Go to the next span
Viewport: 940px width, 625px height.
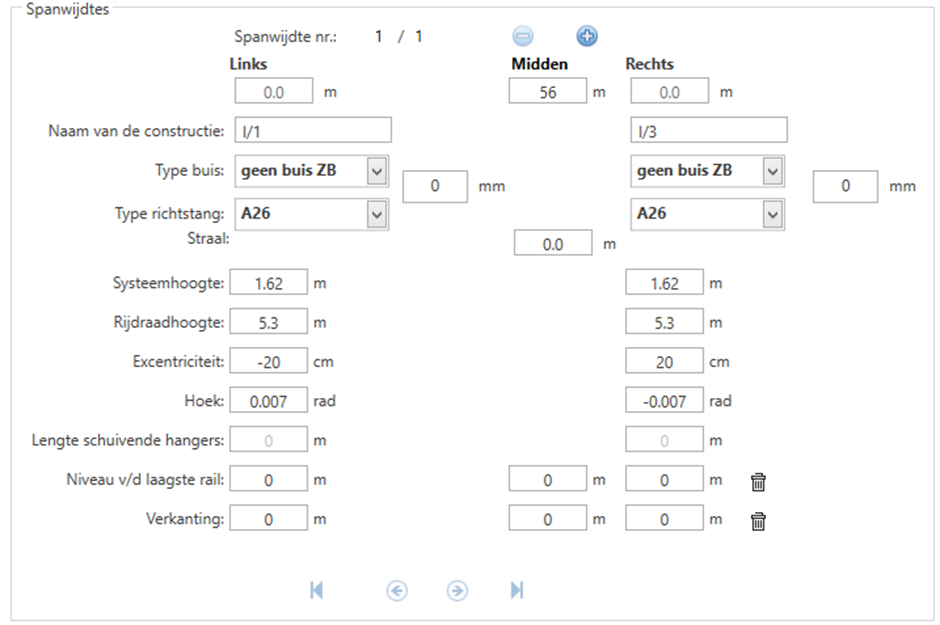[x=457, y=591]
